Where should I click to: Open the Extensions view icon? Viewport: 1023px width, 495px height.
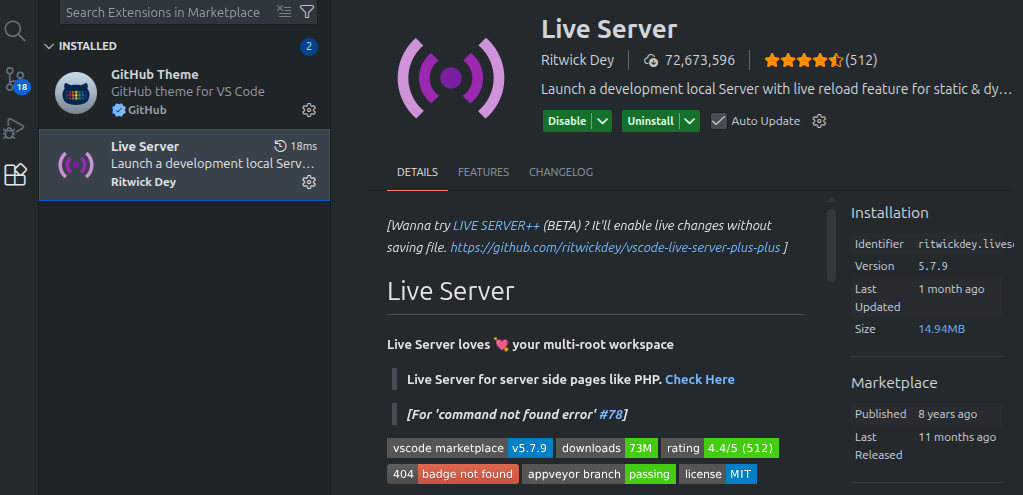click(x=15, y=175)
